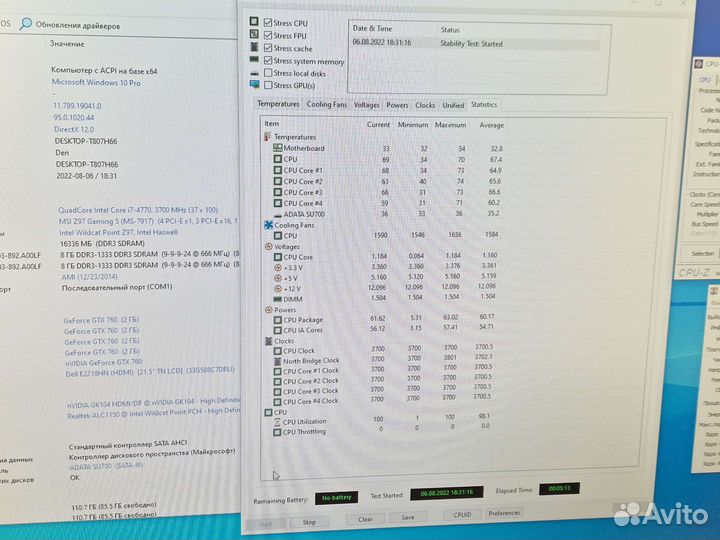This screenshot has height=540, width=720.
Task: Click the disk icon beside Stress local disks
Action: pyautogui.click(x=255, y=73)
